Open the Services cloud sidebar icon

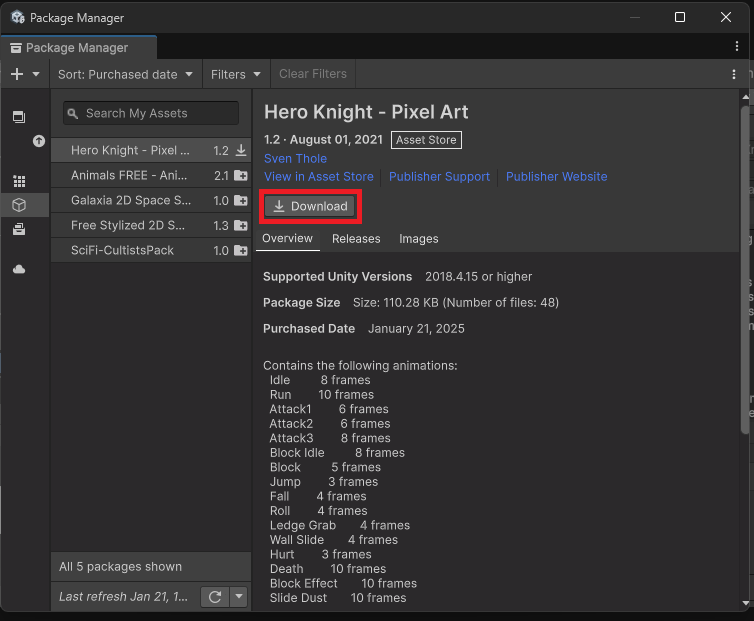(19, 269)
